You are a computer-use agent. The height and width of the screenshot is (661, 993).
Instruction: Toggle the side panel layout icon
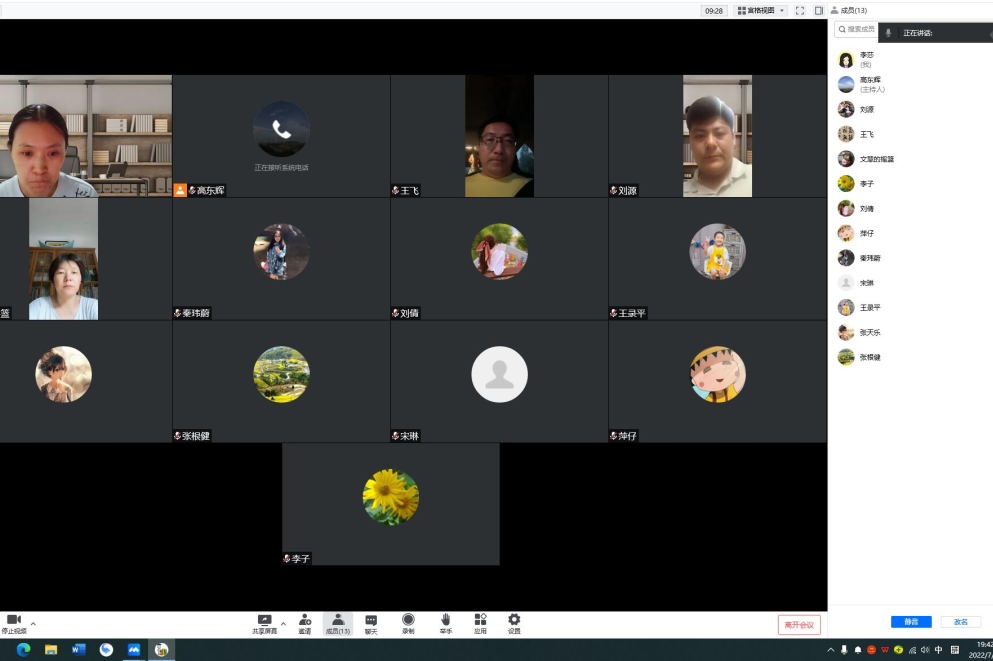tap(819, 11)
